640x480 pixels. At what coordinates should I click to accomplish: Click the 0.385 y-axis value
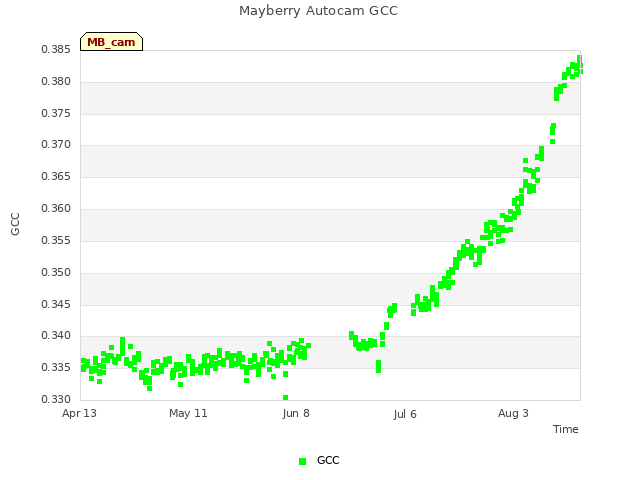[x=56, y=50]
